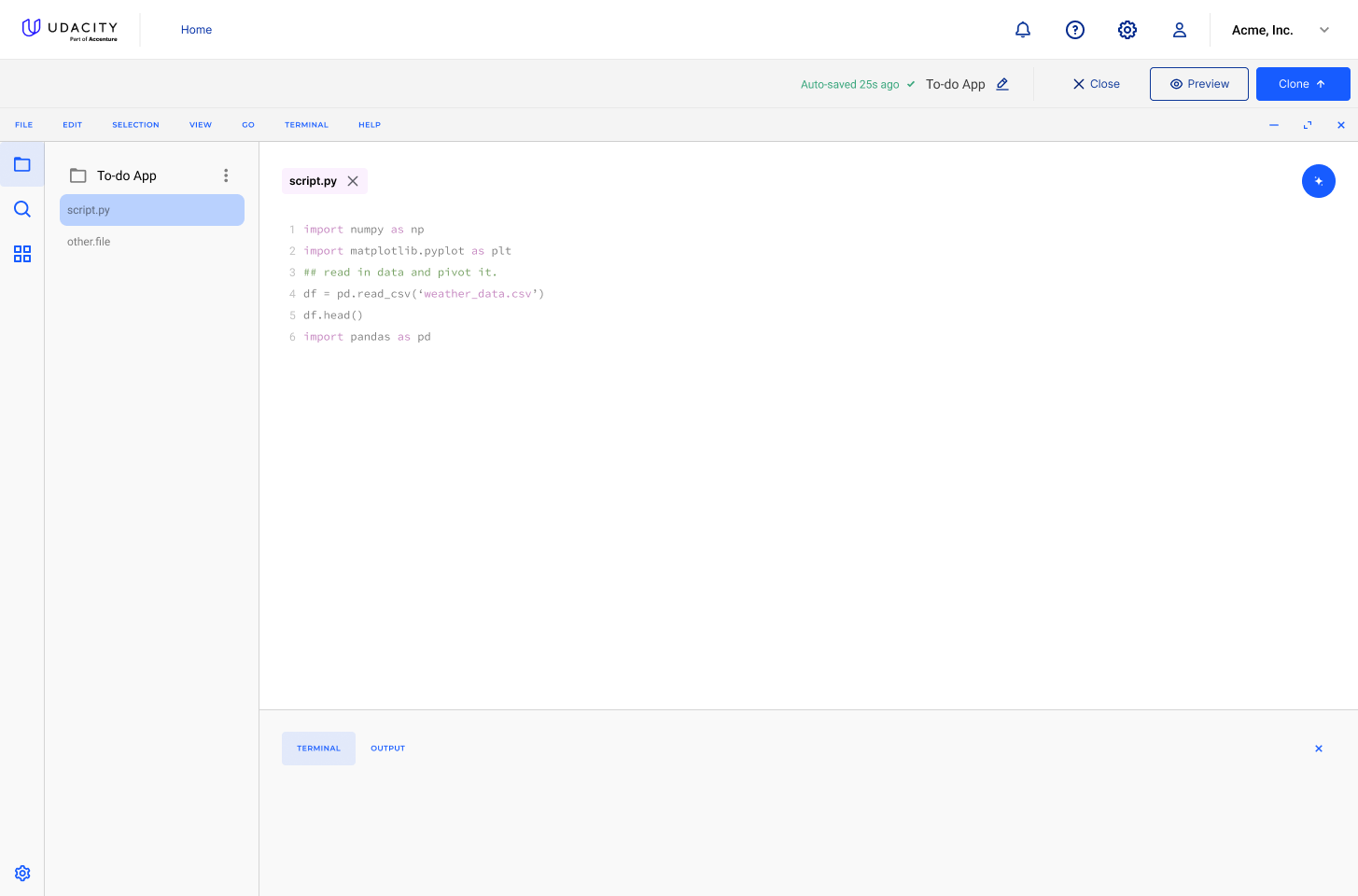Viewport: 1358px width, 896px height.
Task: Open the Go menu
Action: tap(248, 125)
